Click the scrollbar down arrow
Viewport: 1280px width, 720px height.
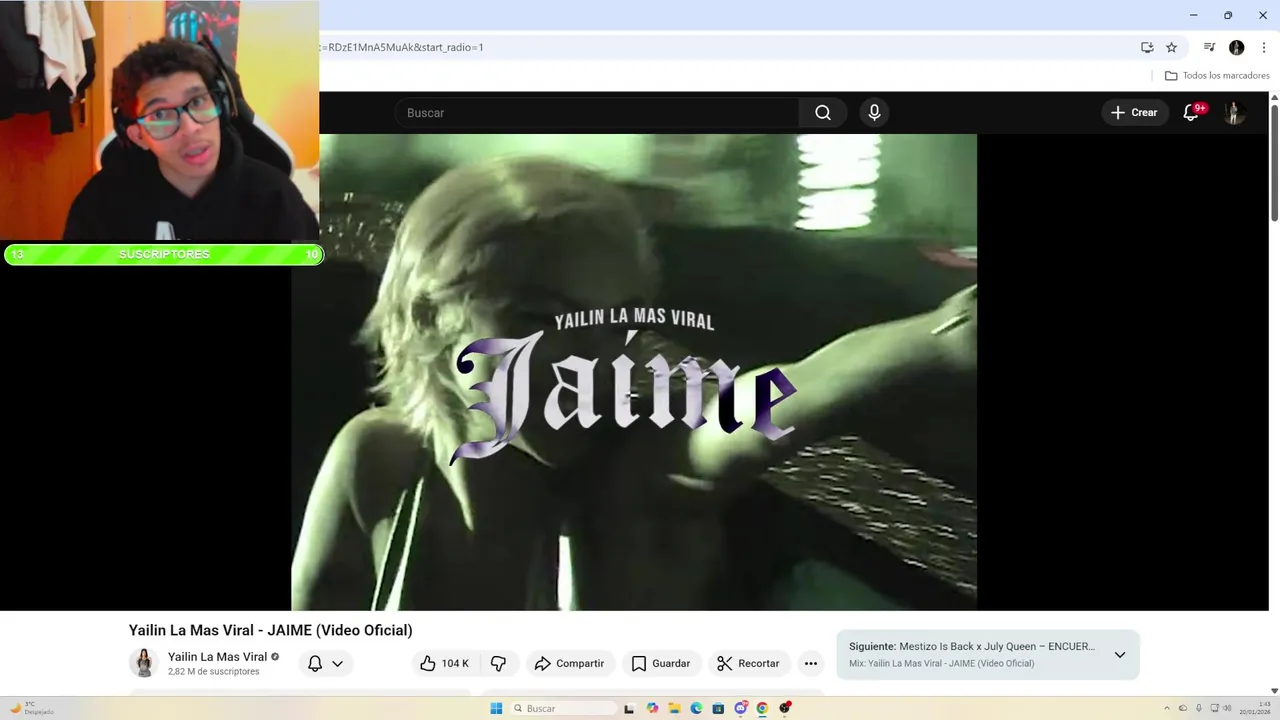[x=1274, y=690]
